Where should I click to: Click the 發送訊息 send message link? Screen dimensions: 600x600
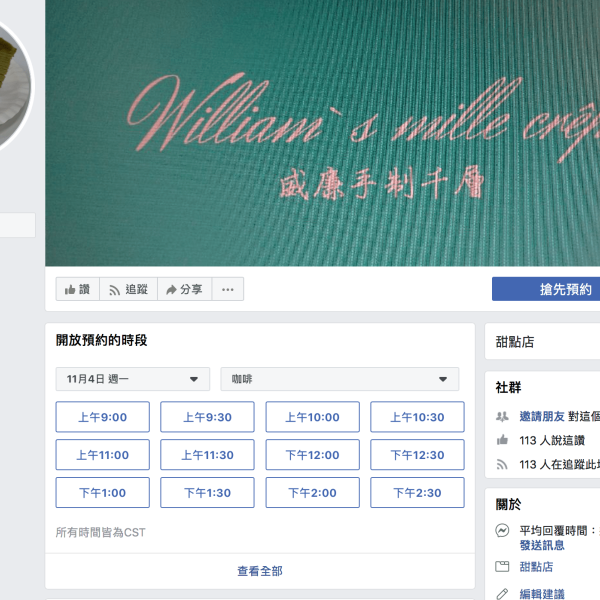[542, 545]
